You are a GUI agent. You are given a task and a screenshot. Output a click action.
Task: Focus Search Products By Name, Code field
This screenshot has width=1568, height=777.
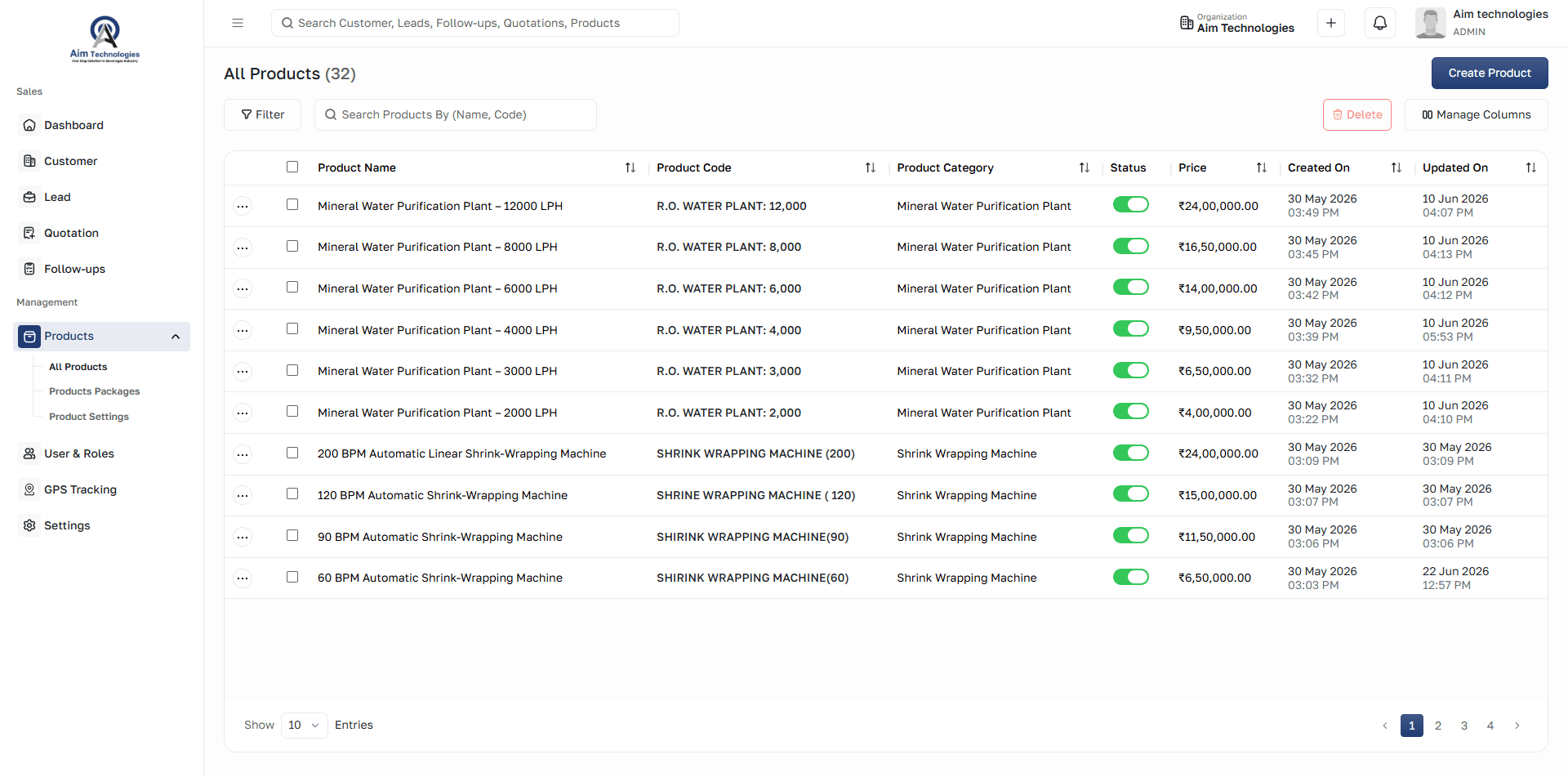pyautogui.click(x=456, y=114)
